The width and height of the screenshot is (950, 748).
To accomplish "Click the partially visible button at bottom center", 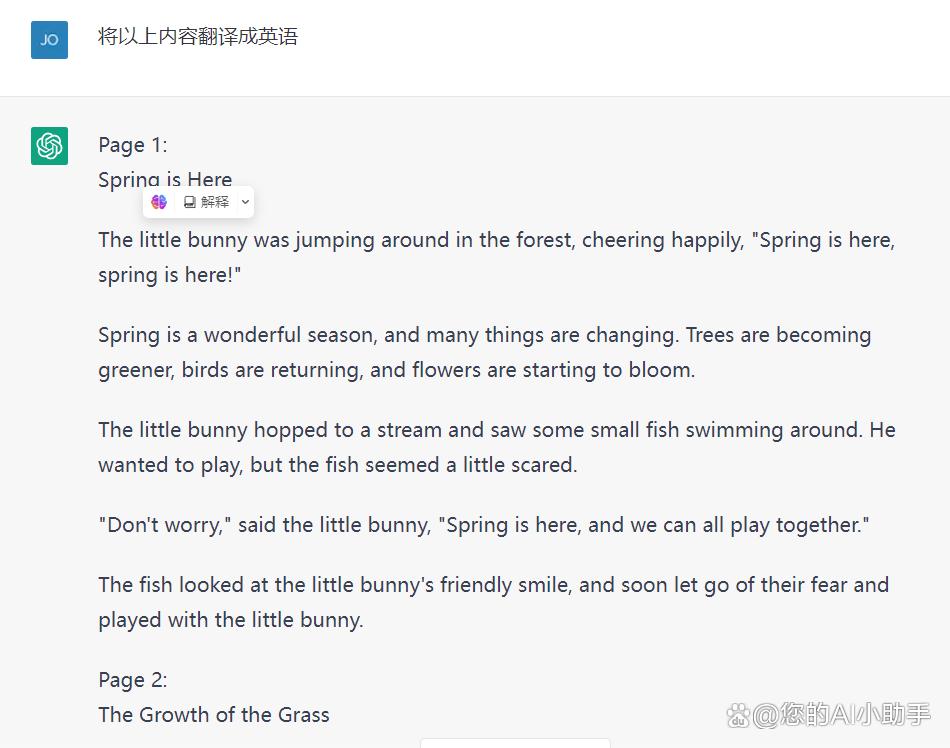I will tap(515, 743).
